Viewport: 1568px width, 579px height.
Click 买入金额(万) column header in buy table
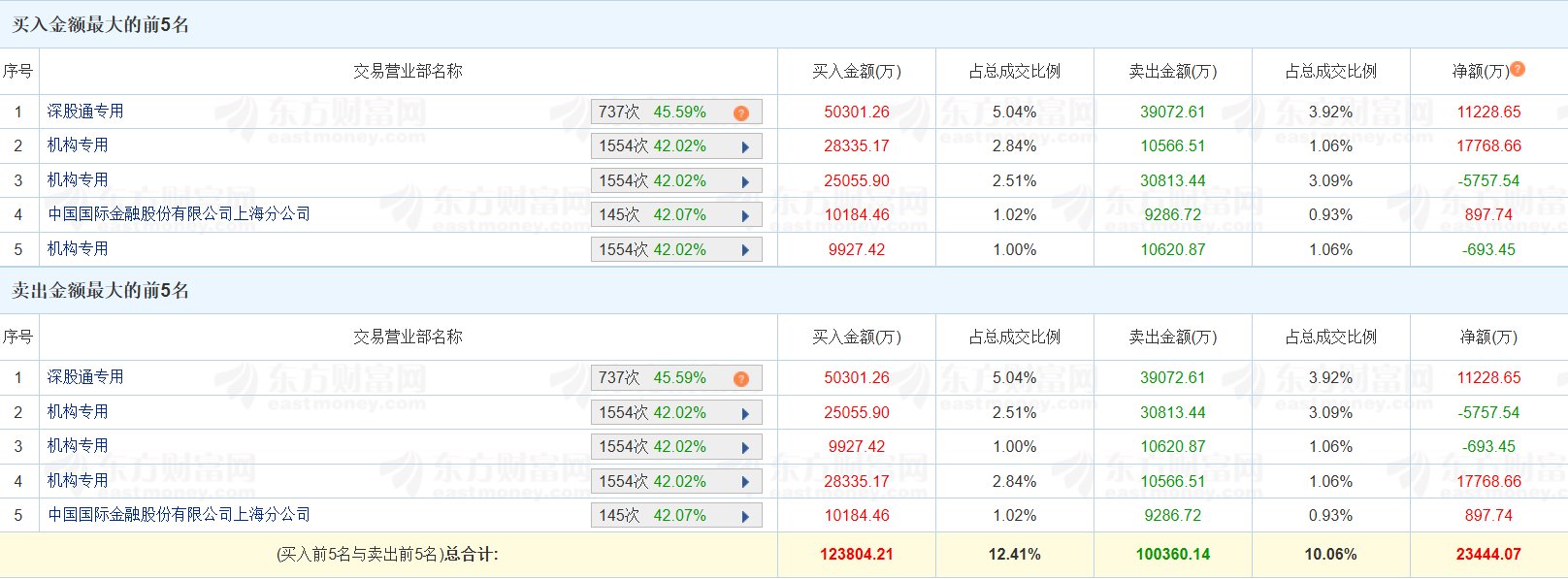pos(856,72)
